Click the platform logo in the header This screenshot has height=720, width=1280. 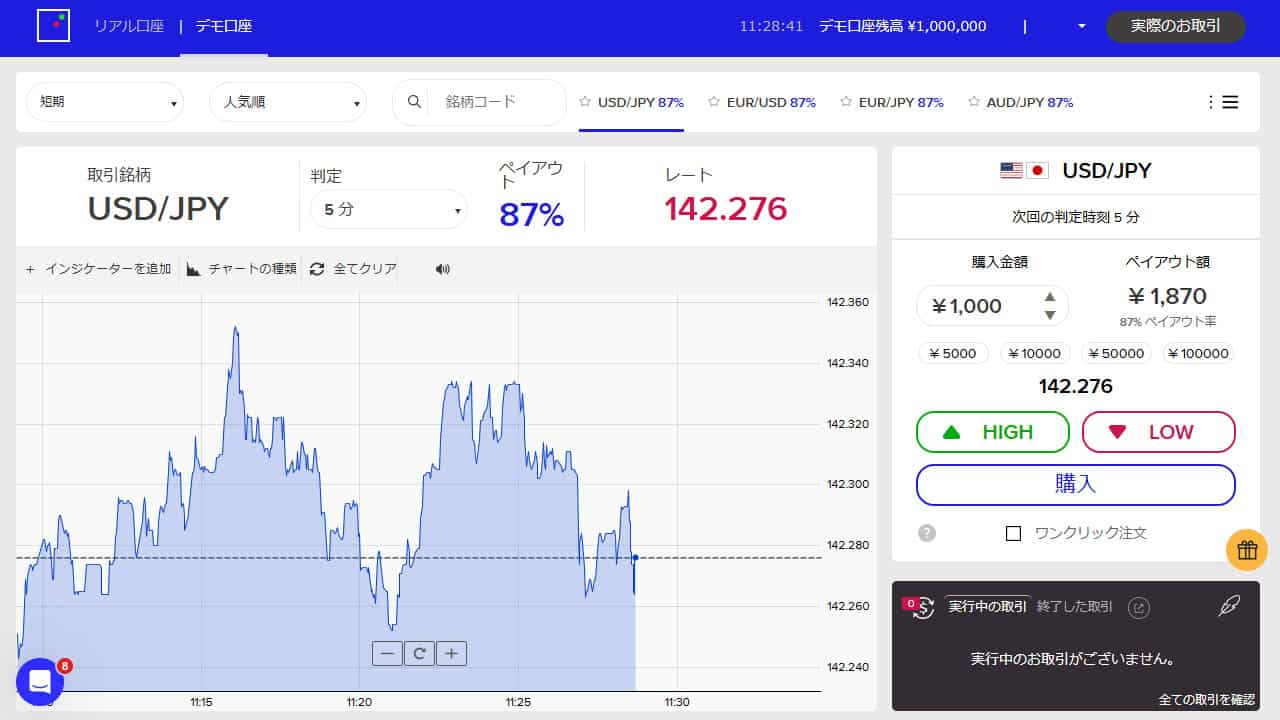click(x=53, y=25)
